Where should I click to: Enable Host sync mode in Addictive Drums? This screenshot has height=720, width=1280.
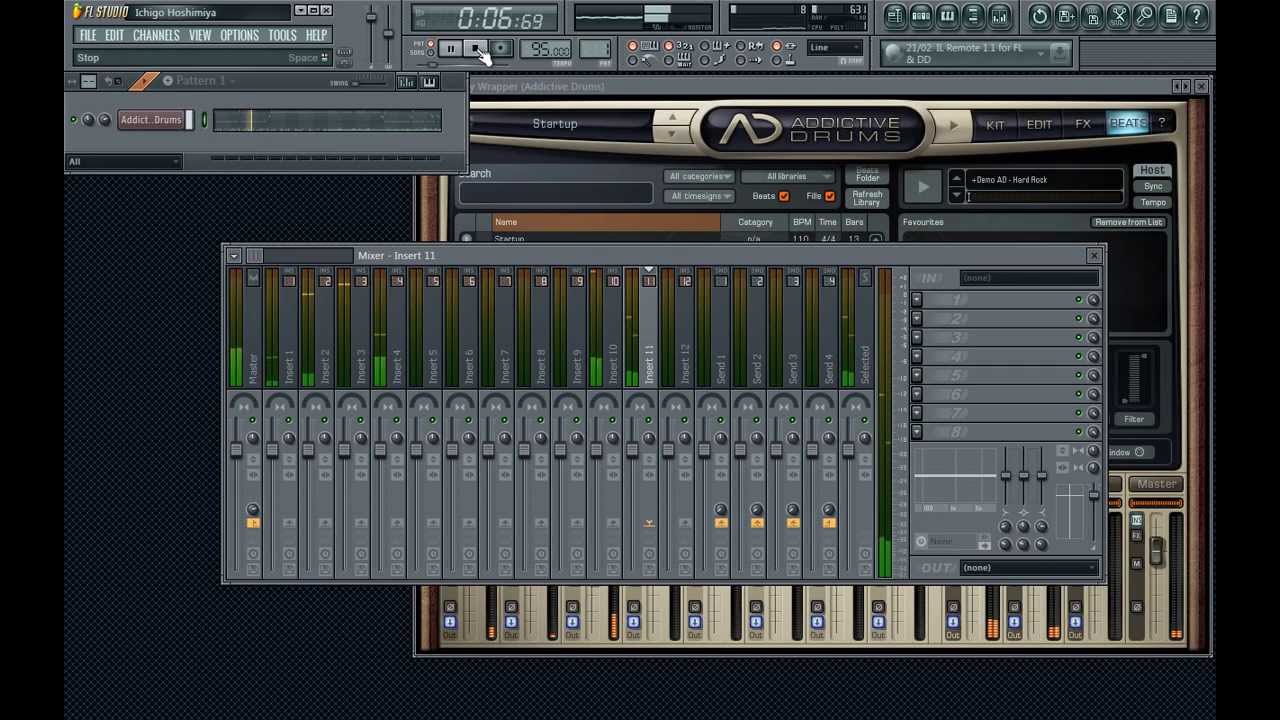(x=1152, y=171)
